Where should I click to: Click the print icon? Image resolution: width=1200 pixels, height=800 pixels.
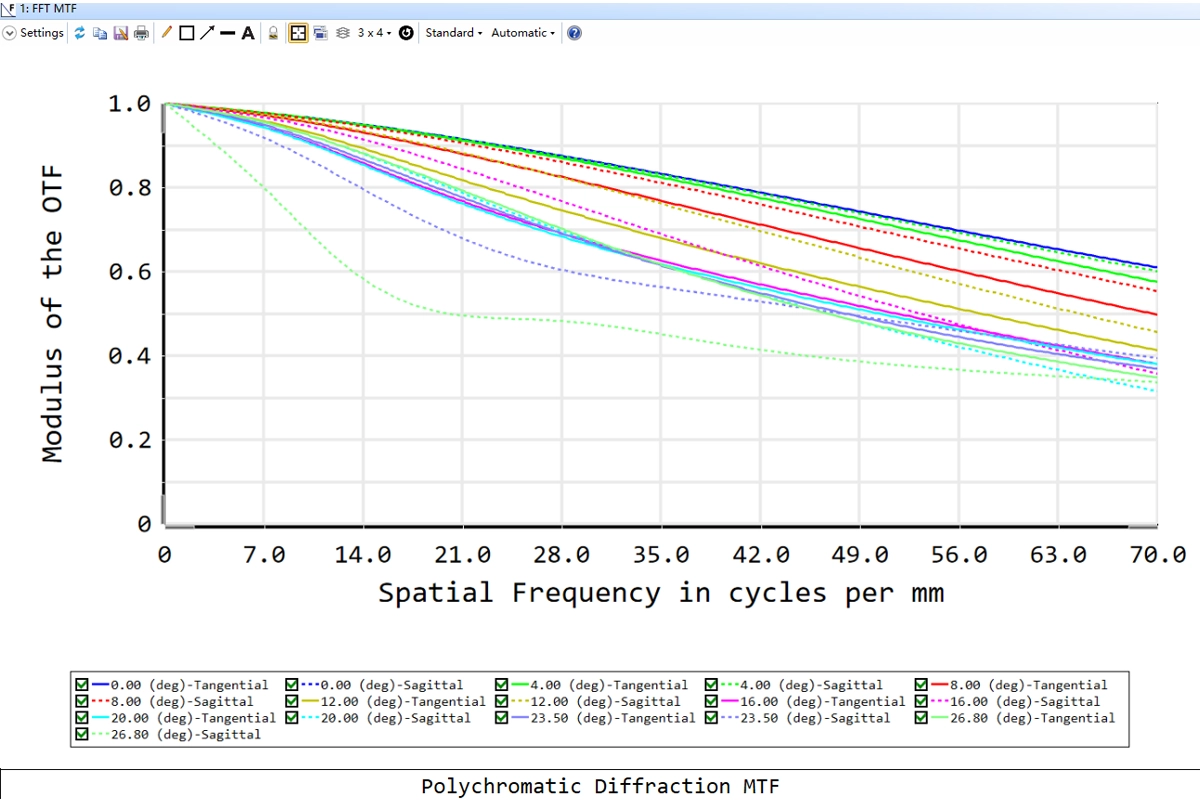point(141,33)
